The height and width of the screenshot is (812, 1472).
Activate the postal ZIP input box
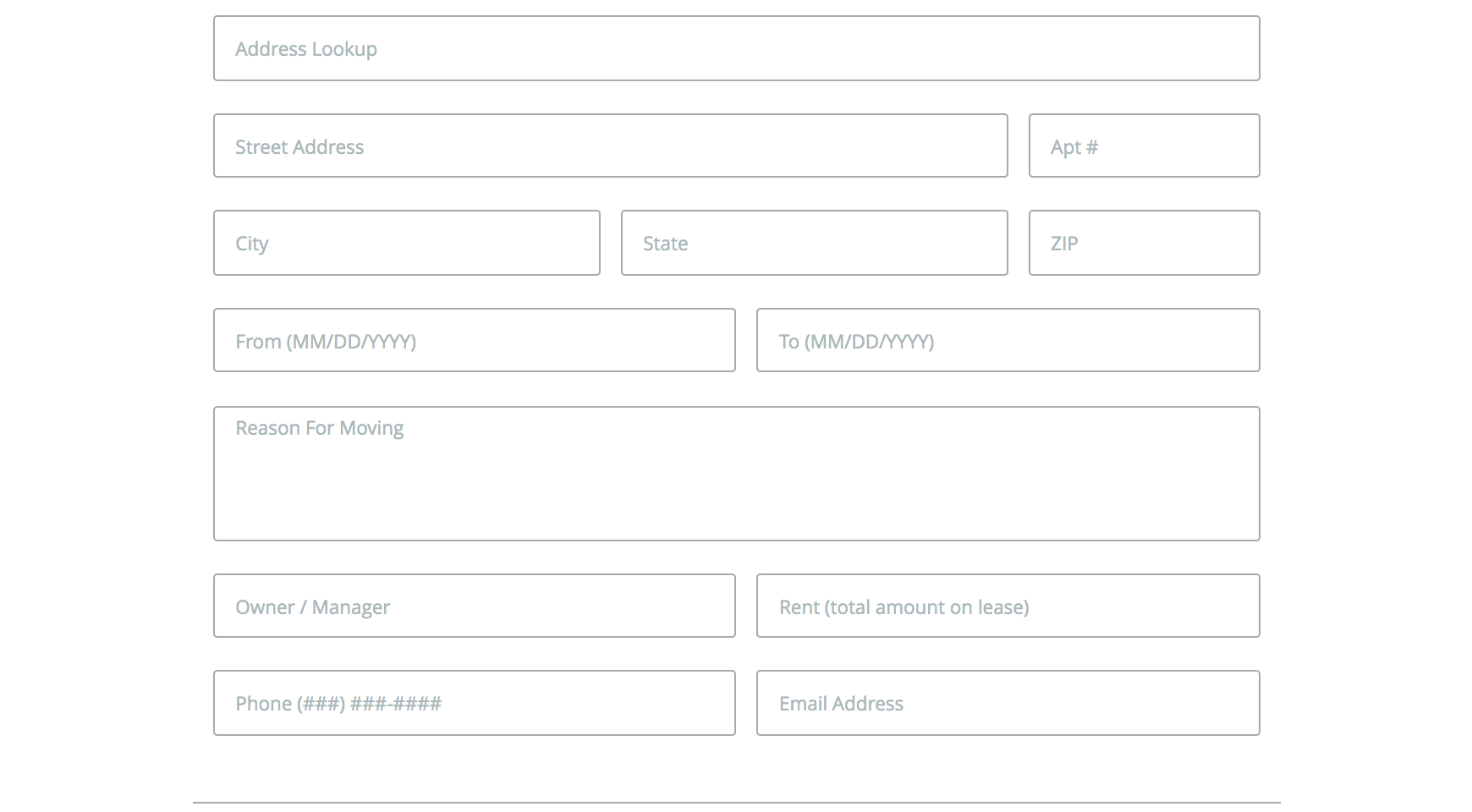[1144, 243]
